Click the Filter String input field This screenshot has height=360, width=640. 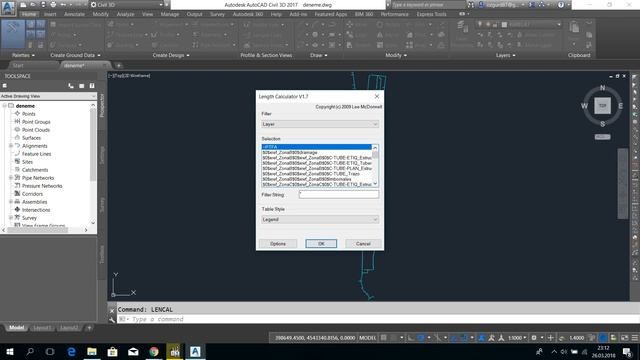339,195
